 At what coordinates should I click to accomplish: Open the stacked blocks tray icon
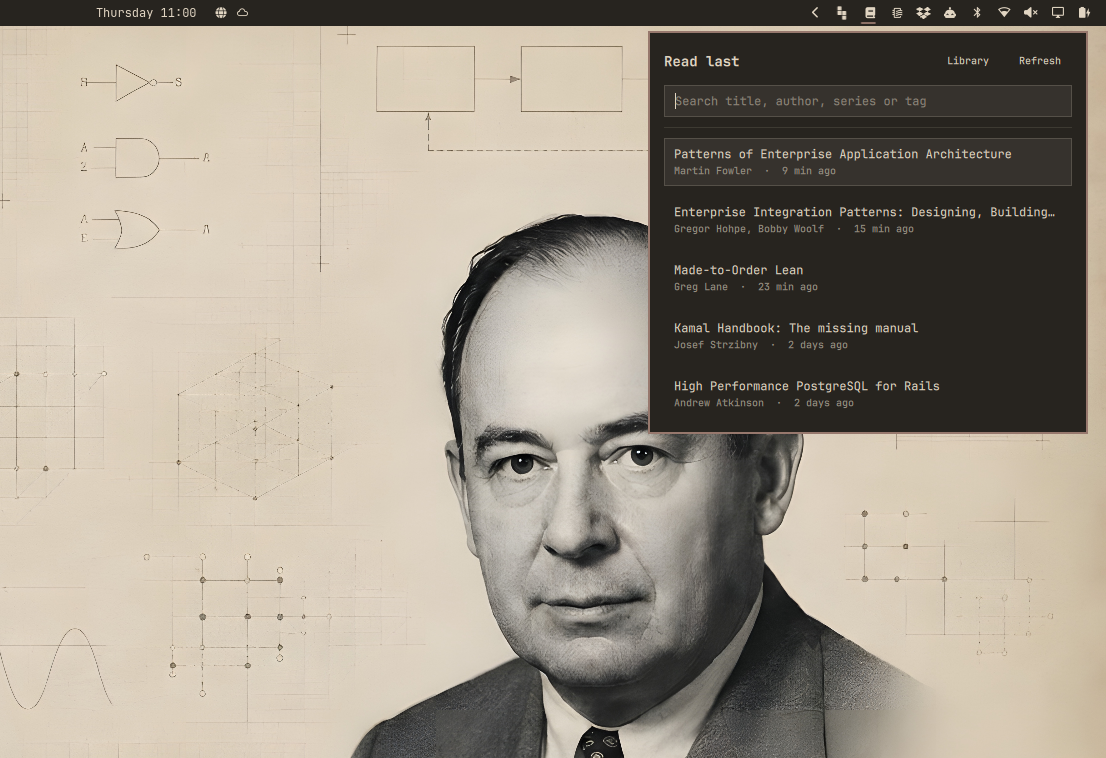pyautogui.click(x=841, y=13)
